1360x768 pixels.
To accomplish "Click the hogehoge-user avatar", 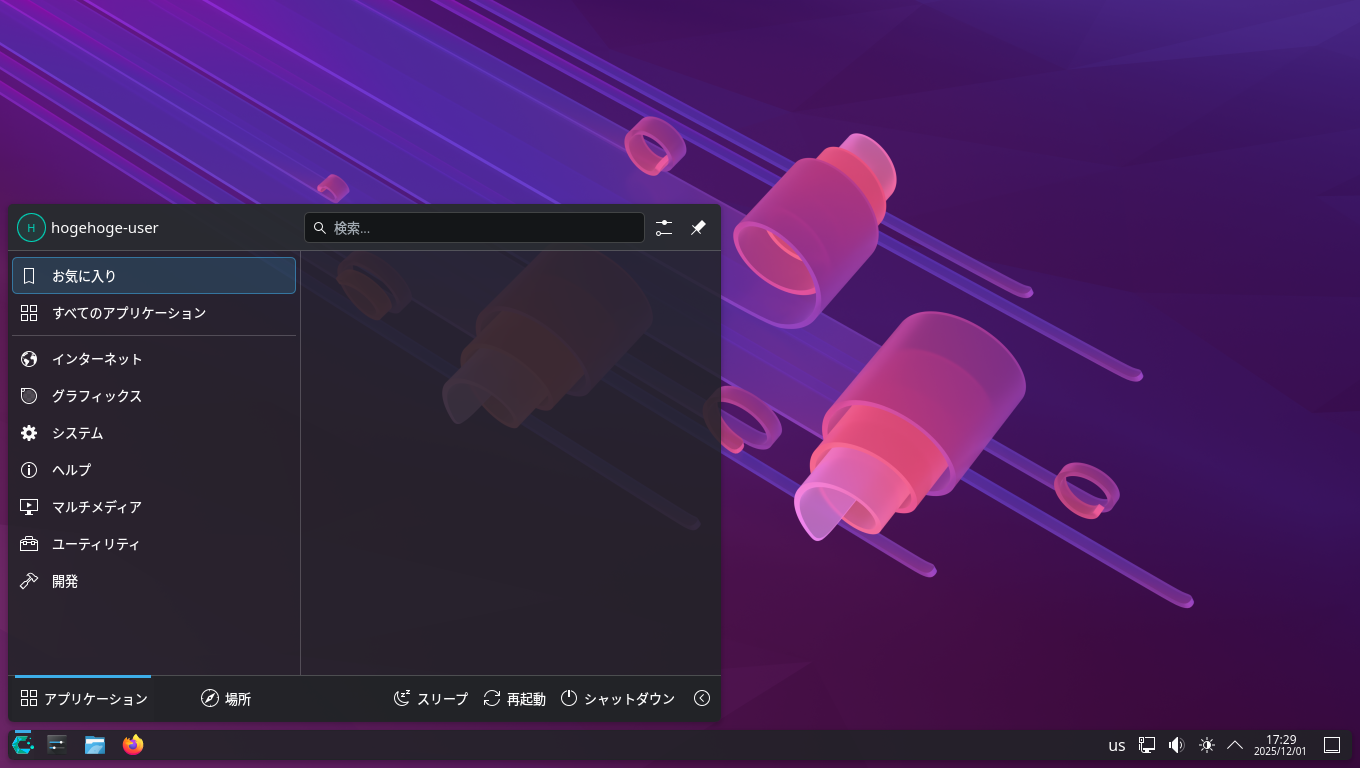I will [30, 227].
